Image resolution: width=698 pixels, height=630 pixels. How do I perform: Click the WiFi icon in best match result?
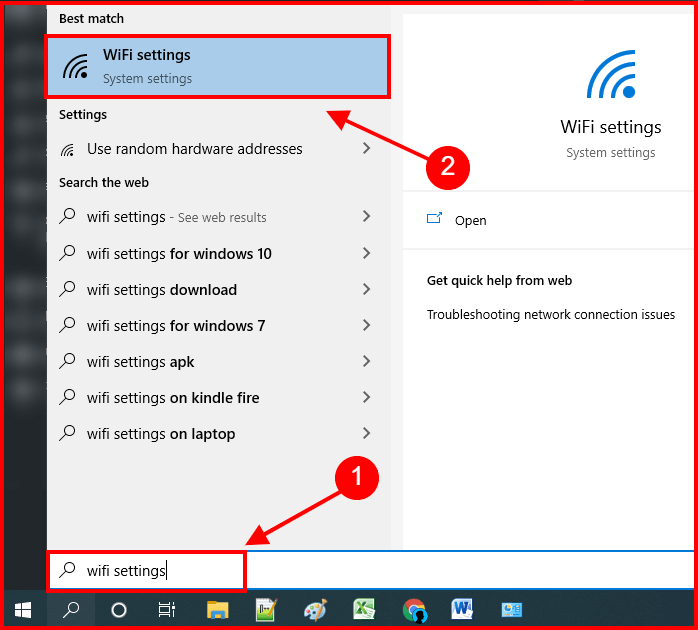(75, 67)
